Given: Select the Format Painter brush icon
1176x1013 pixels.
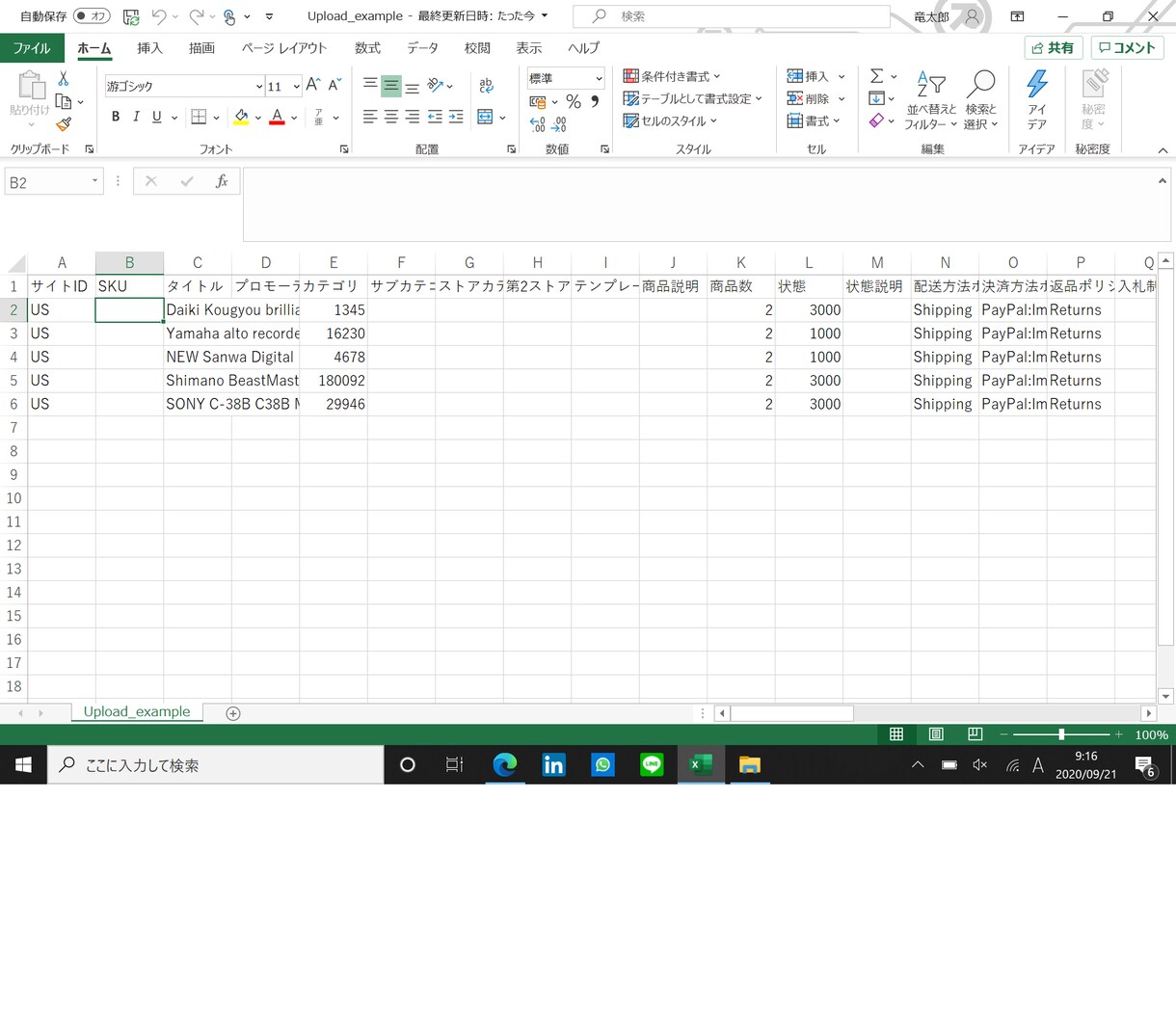Looking at the screenshot, I should (64, 123).
